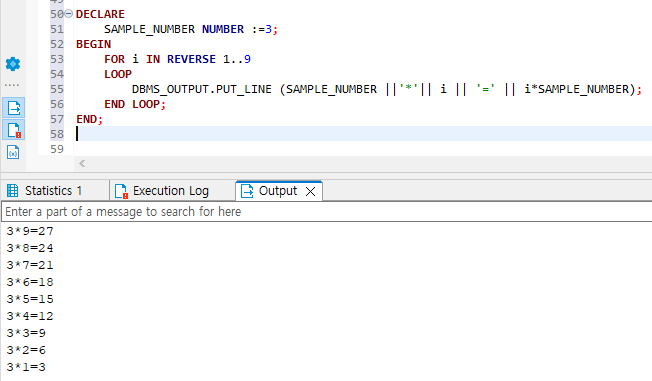The width and height of the screenshot is (652, 381).
Task: Switch to the Statistics 1 tab
Action: 55,191
